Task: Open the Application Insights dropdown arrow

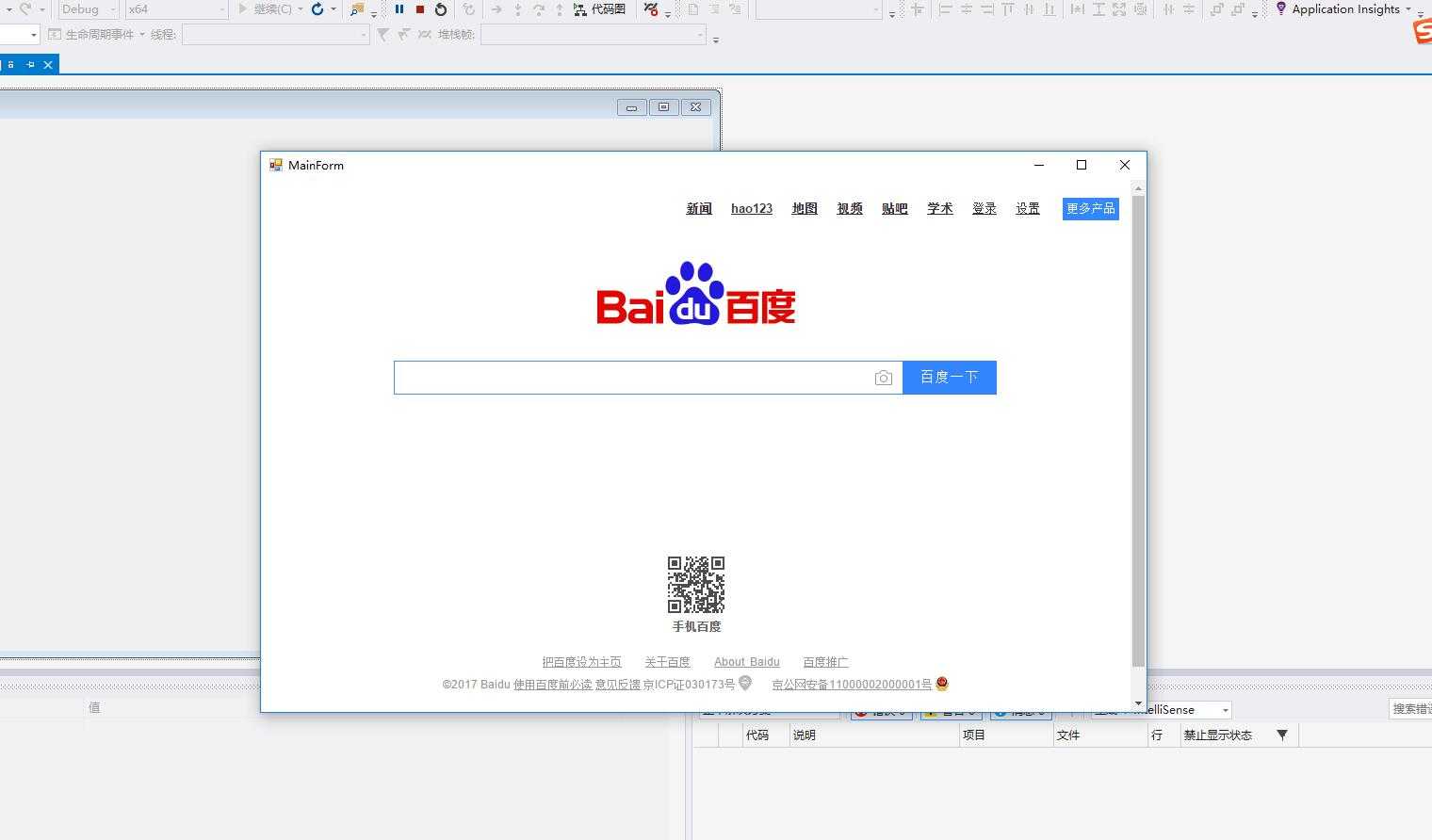Action: 1408,8
